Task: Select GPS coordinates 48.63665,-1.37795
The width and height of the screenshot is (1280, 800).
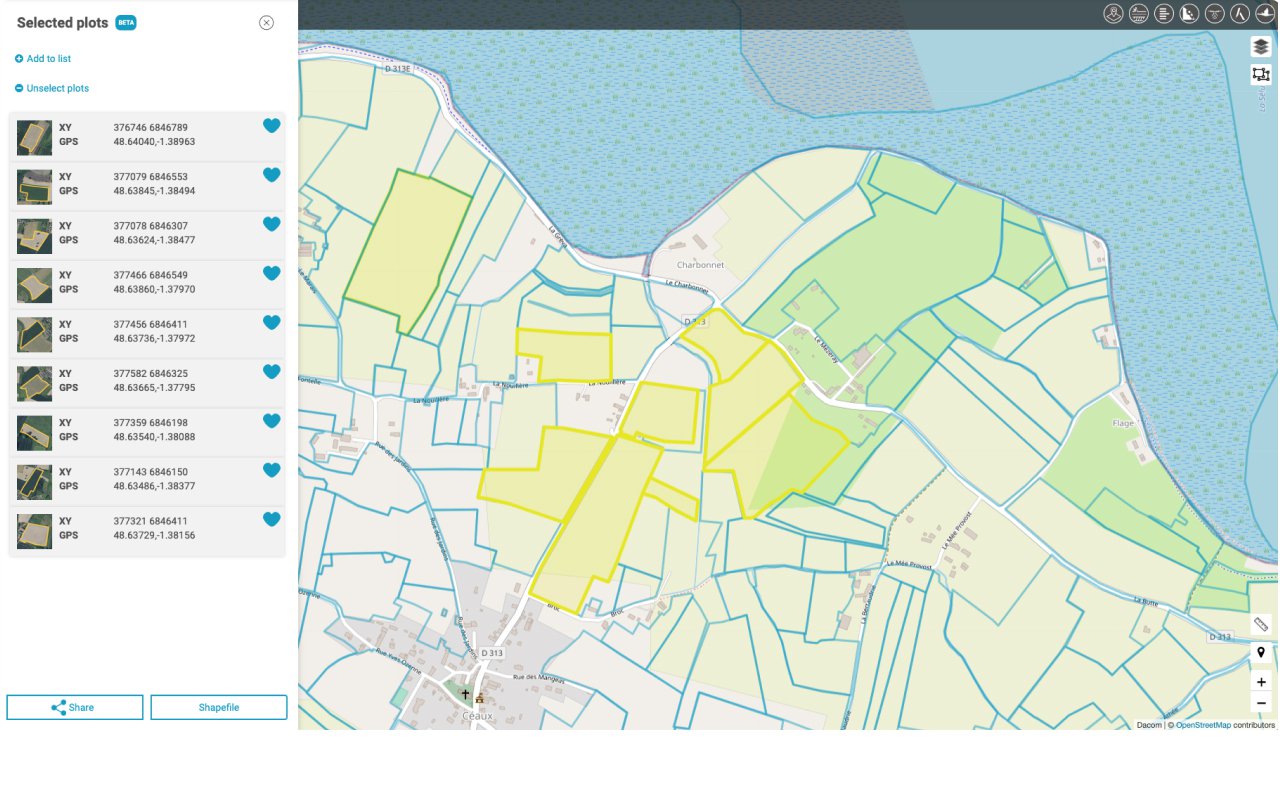Action: (x=154, y=388)
